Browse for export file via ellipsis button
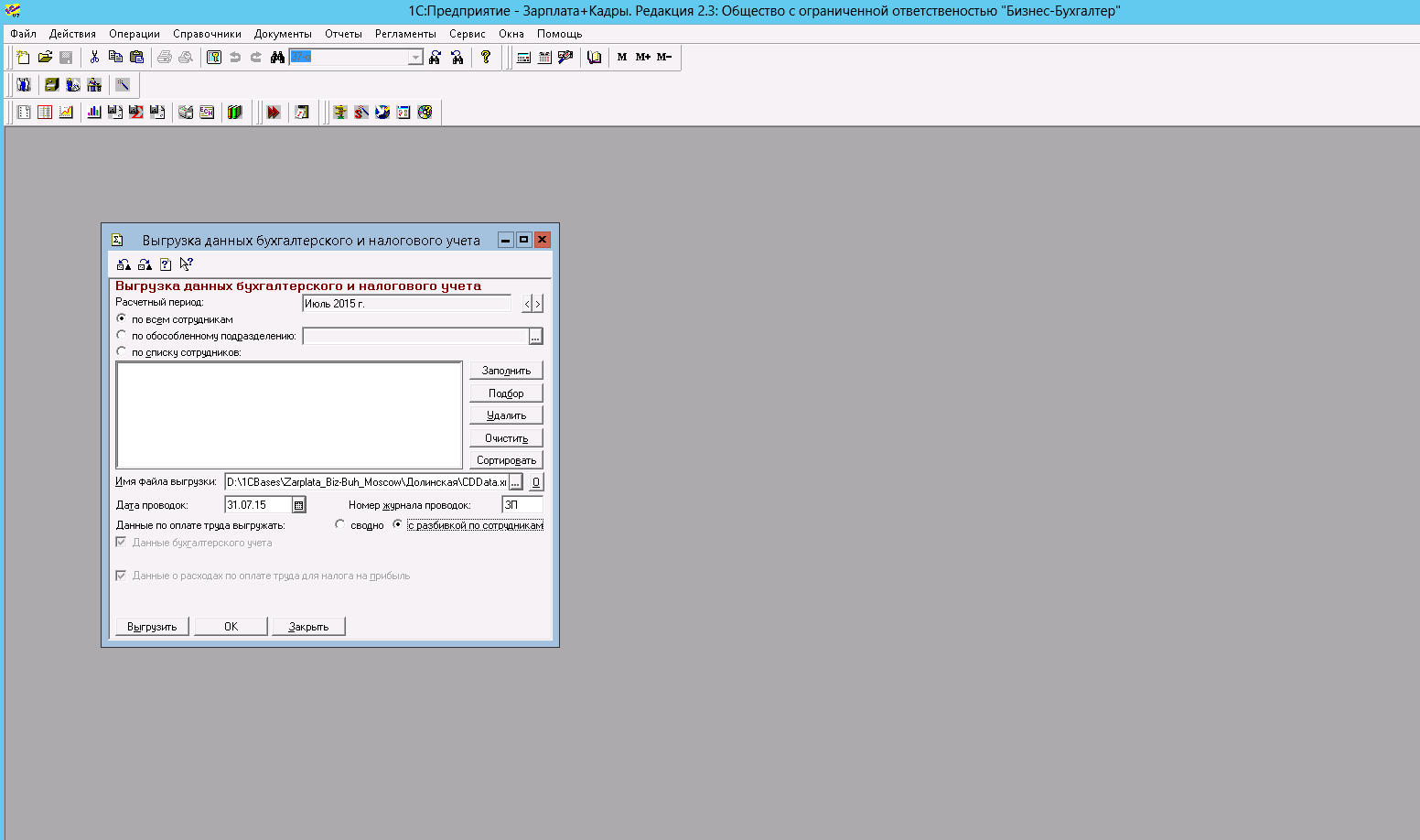Screen dimensions: 1420x840 pos(516,482)
